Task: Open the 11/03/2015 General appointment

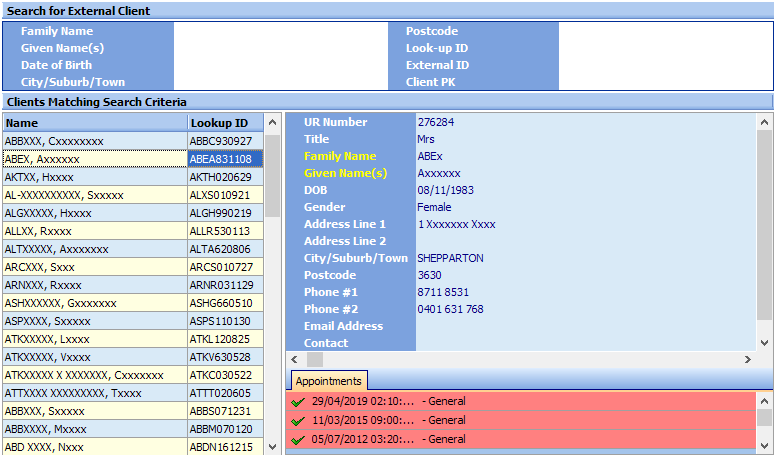Action: (521, 420)
